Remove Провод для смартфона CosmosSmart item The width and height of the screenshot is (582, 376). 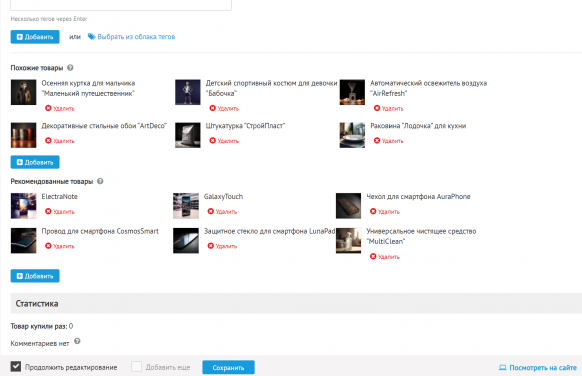(x=60, y=246)
